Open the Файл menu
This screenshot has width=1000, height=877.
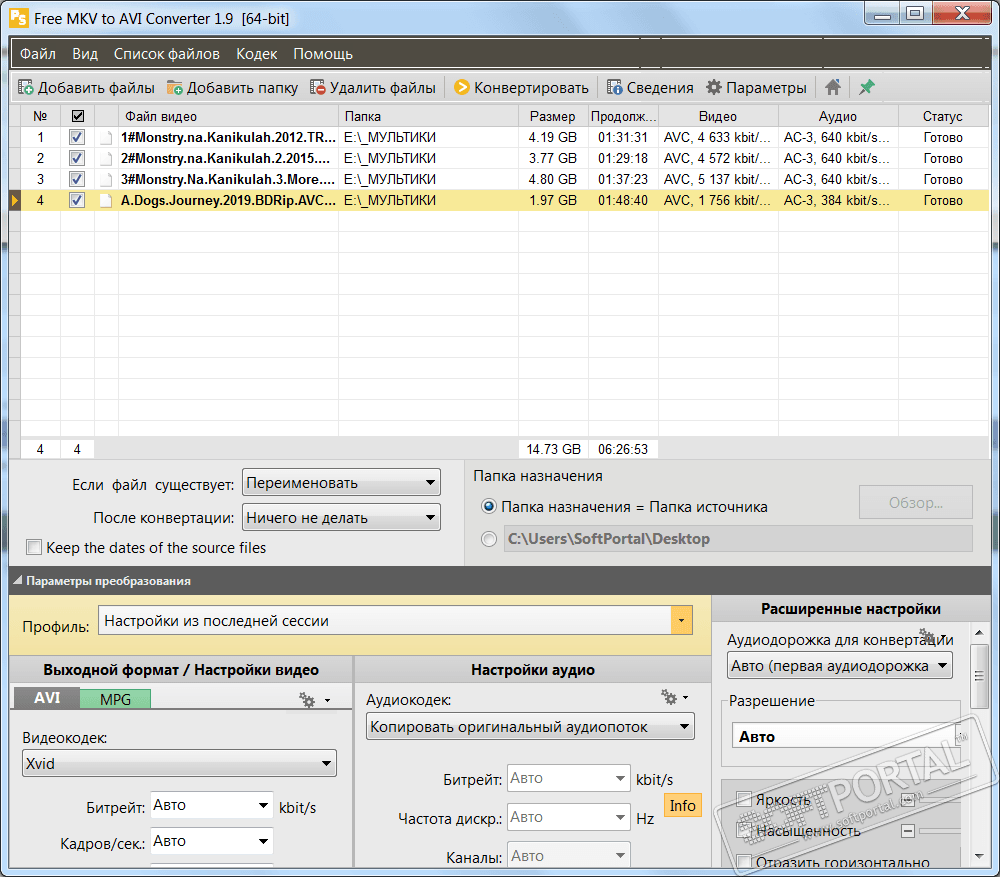click(x=38, y=54)
